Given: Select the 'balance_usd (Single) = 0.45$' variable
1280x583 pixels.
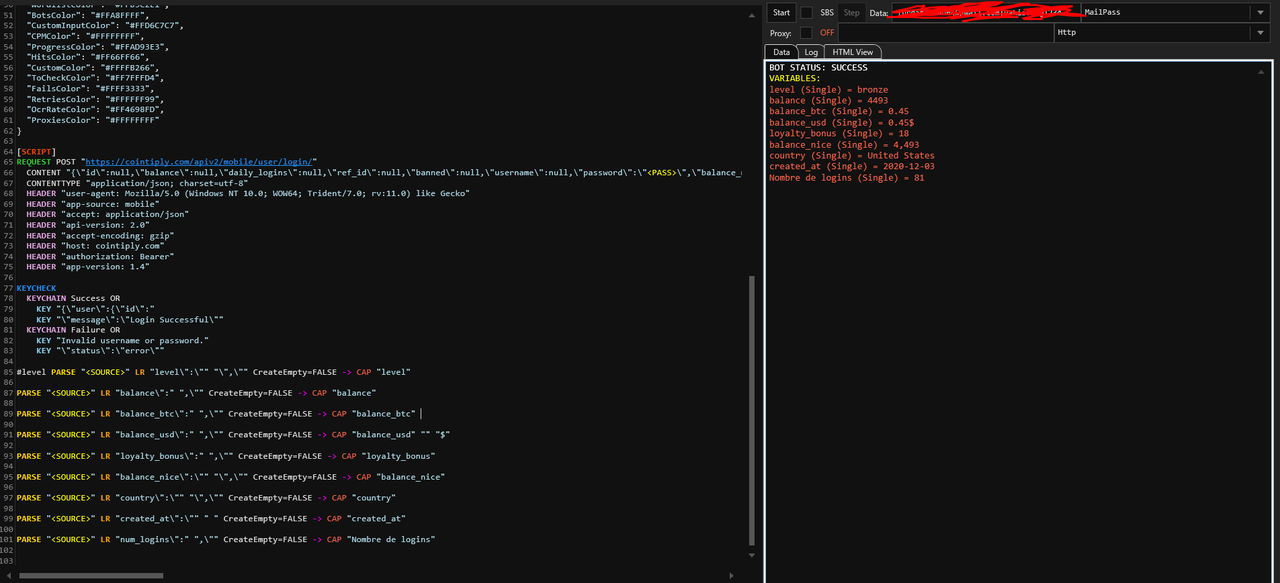Looking at the screenshot, I should pos(841,122).
